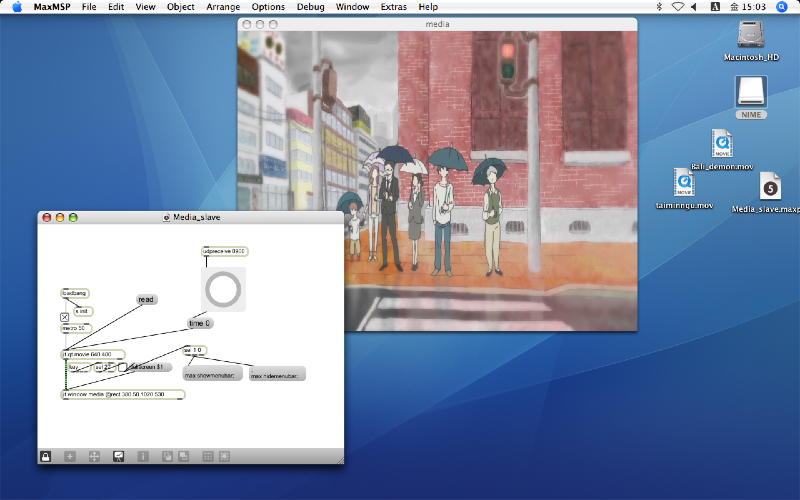Click the Media_slave window title text
The image size is (800, 500).
(197, 217)
